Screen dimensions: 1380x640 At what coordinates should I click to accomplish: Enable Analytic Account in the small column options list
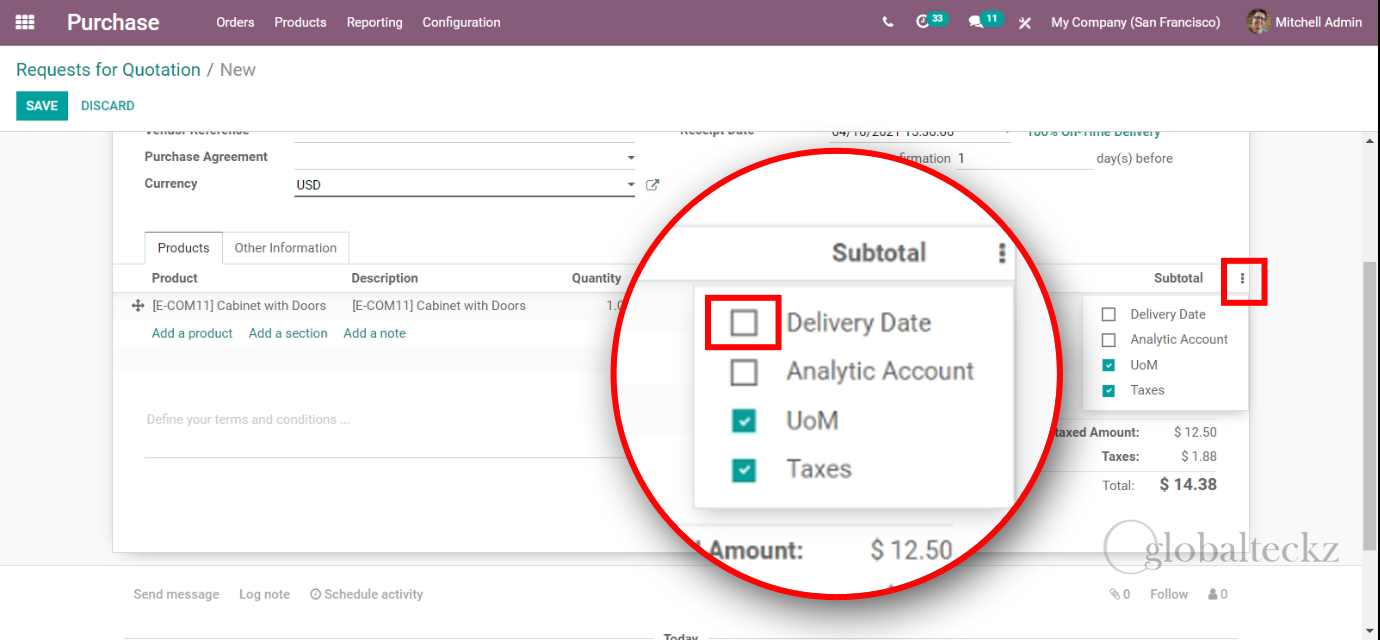1108,340
